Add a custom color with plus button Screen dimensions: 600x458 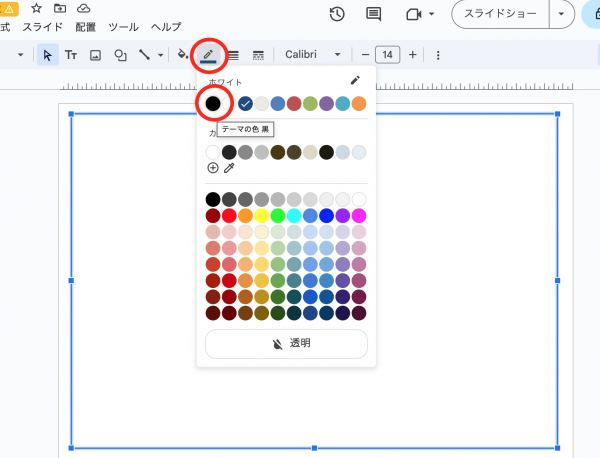click(x=213, y=168)
